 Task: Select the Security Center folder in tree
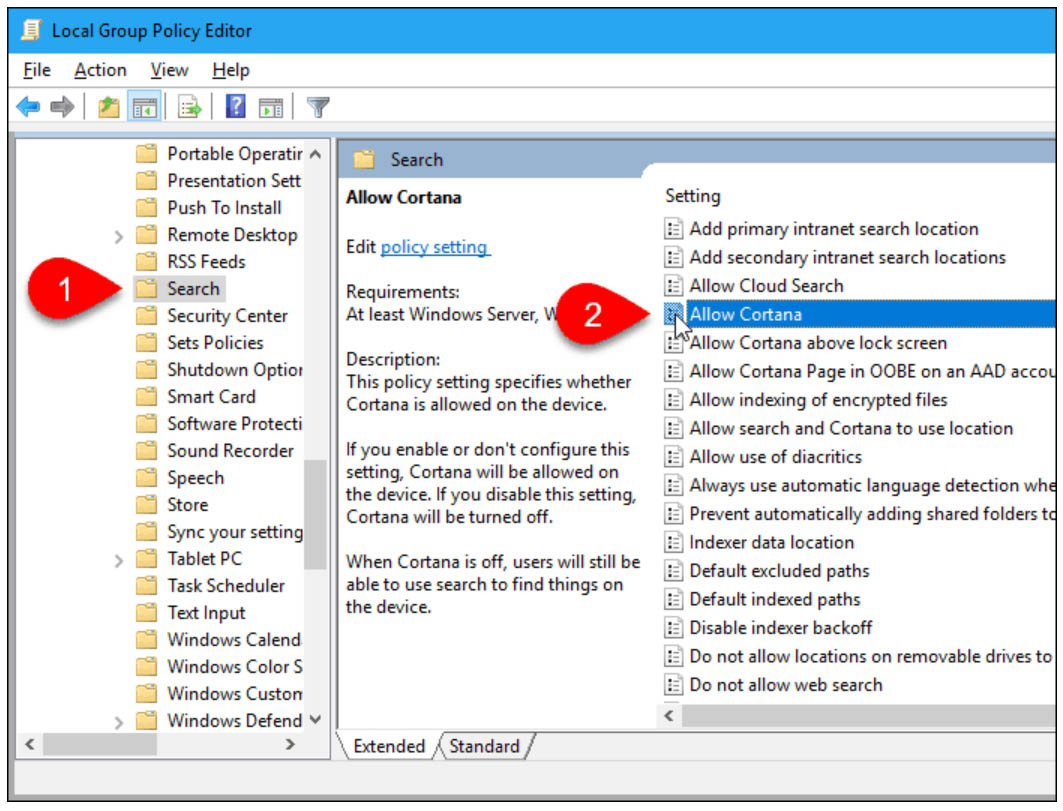click(227, 316)
